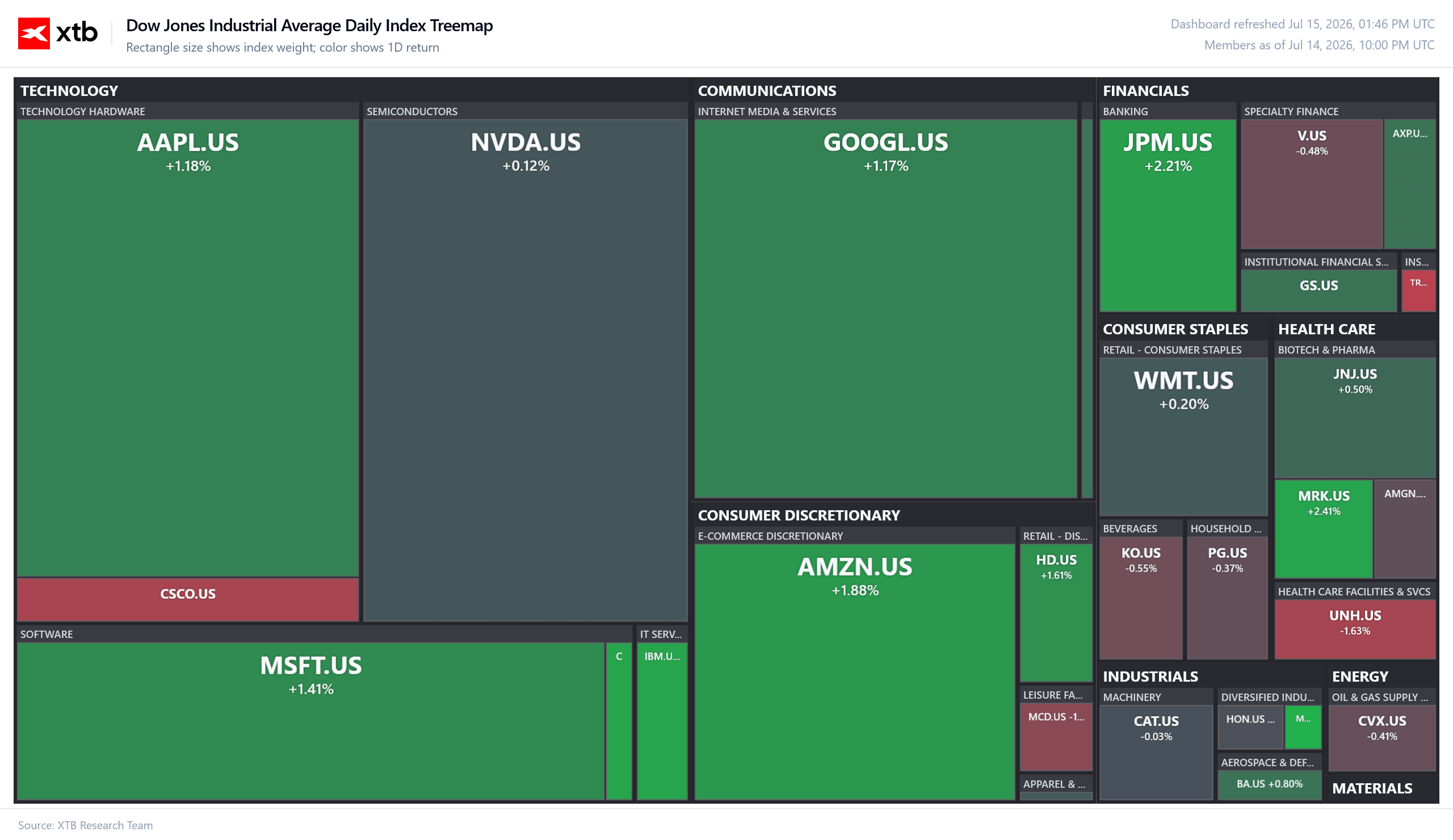Select the MATERIALS sector header

coord(1372,788)
